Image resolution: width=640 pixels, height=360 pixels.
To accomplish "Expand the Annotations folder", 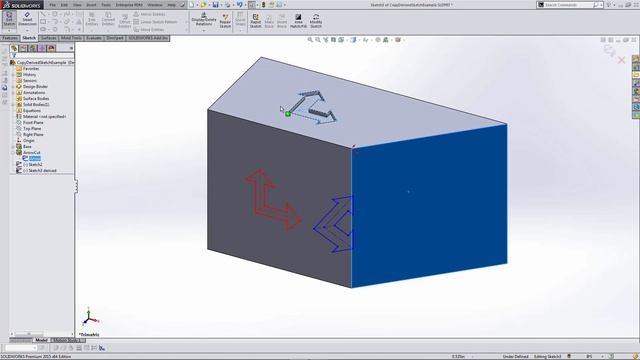I will click(x=13, y=93).
